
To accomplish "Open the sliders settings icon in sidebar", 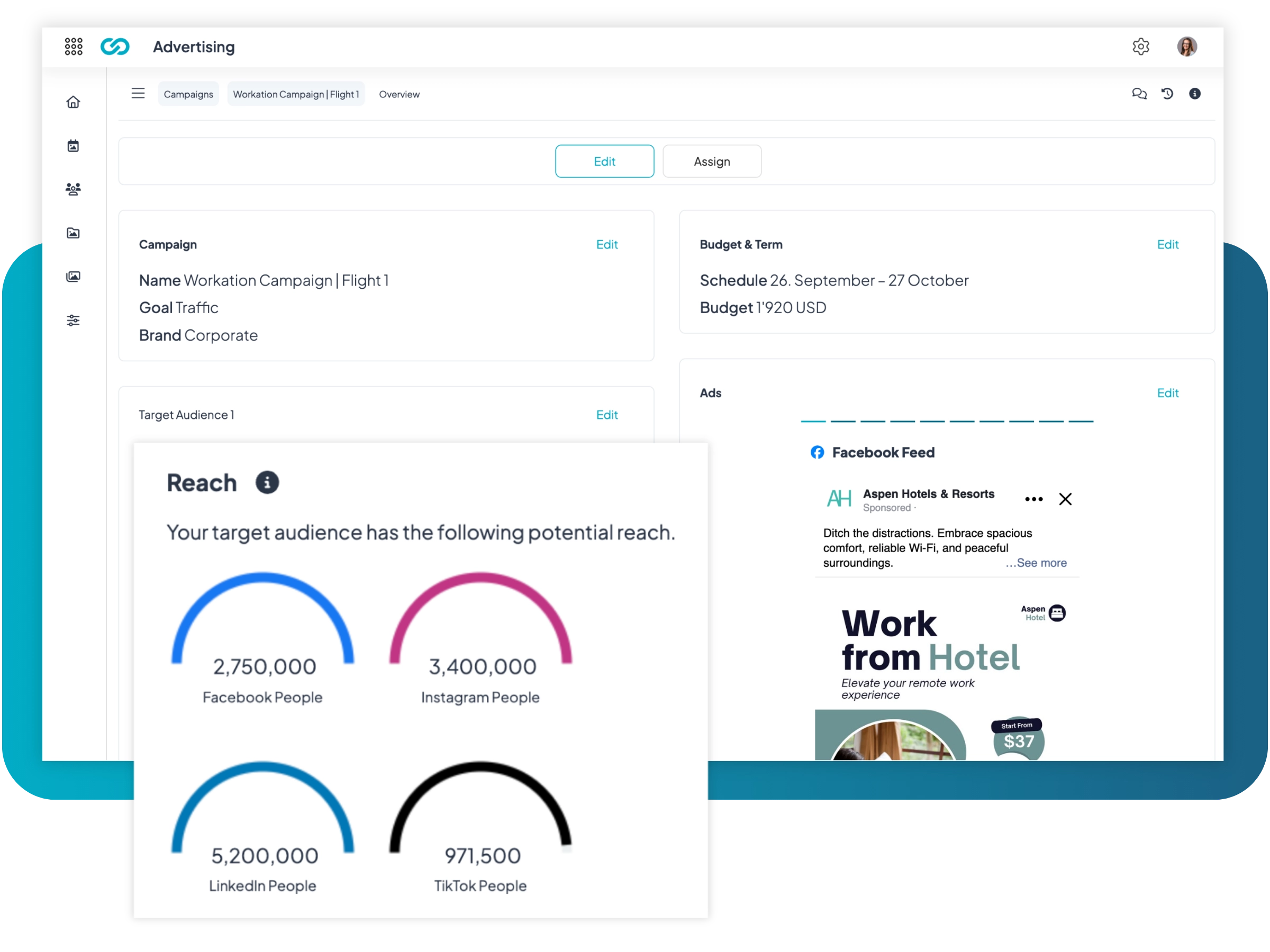I will tap(73, 320).
